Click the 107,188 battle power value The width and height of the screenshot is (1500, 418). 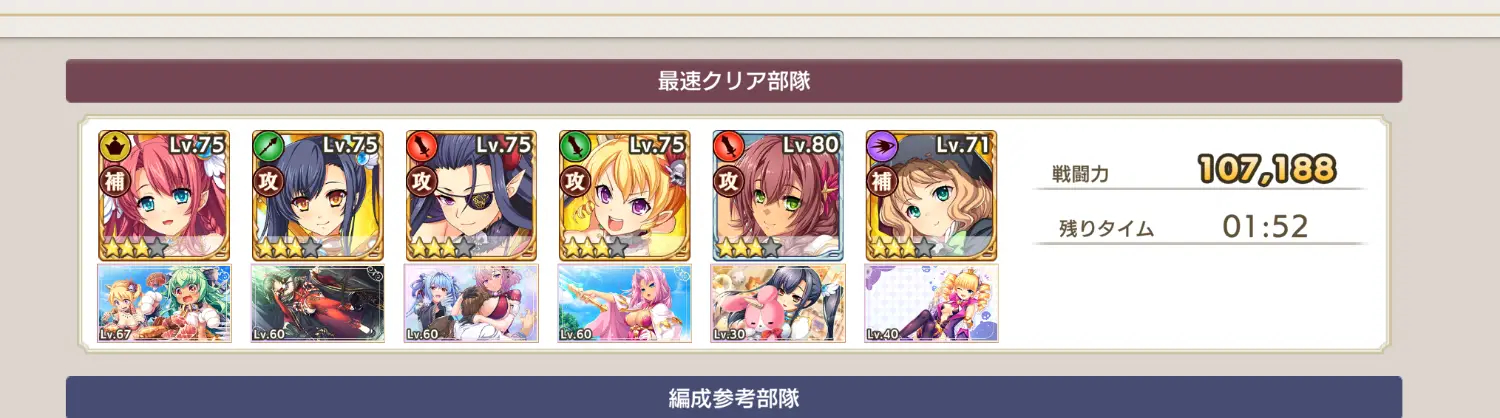tap(1267, 171)
